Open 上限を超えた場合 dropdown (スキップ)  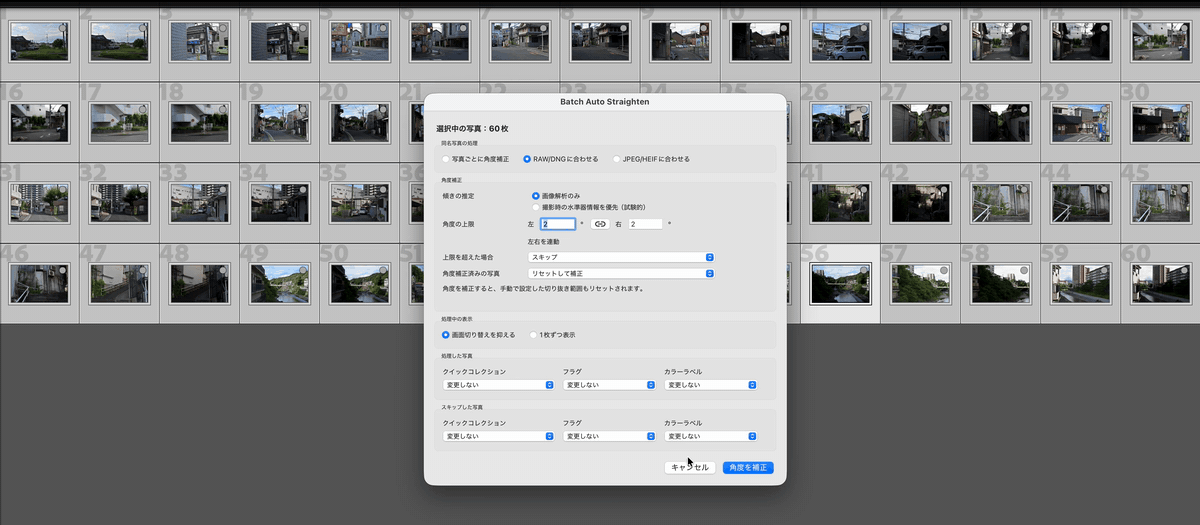pos(621,257)
